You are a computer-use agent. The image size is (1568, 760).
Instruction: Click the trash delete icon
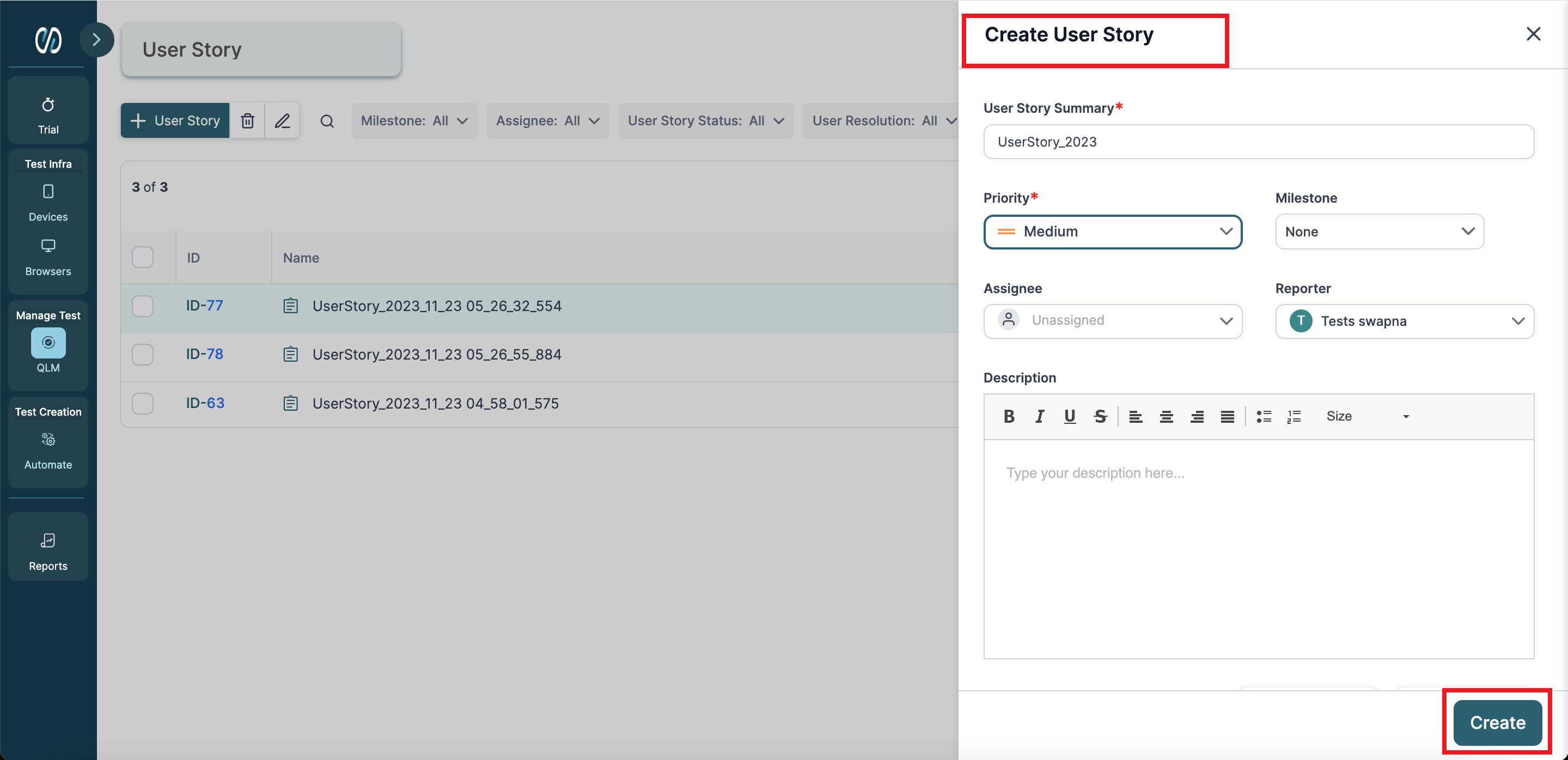tap(247, 120)
